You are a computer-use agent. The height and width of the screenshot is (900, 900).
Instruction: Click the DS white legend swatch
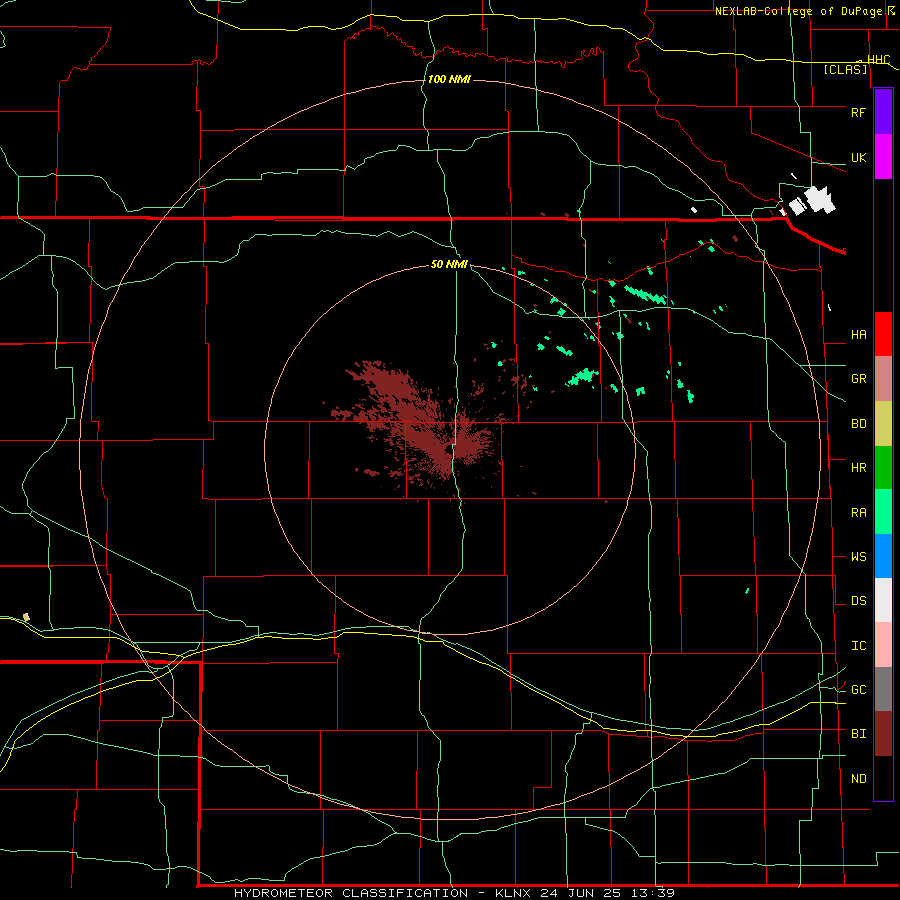[883, 600]
